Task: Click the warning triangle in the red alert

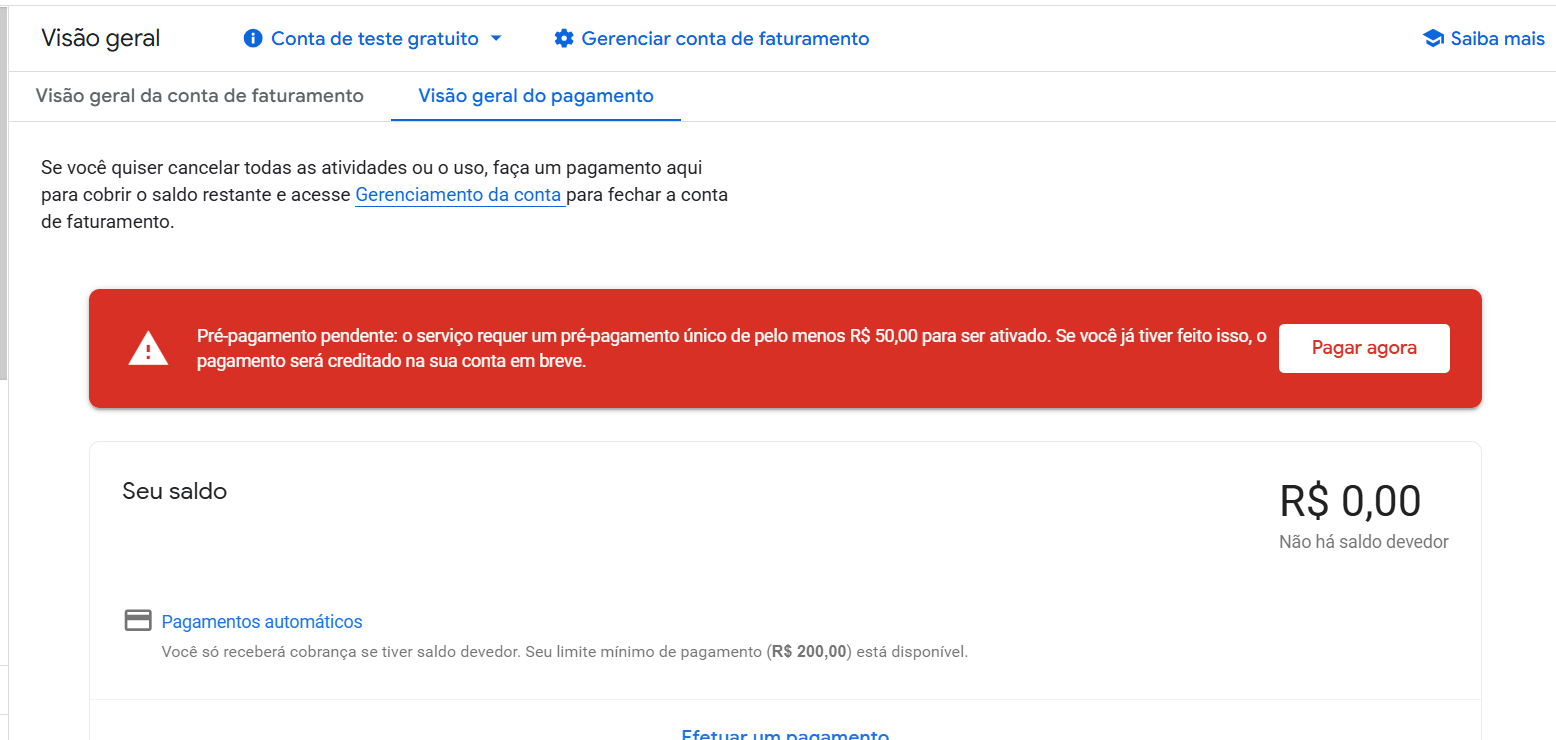Action: point(147,348)
